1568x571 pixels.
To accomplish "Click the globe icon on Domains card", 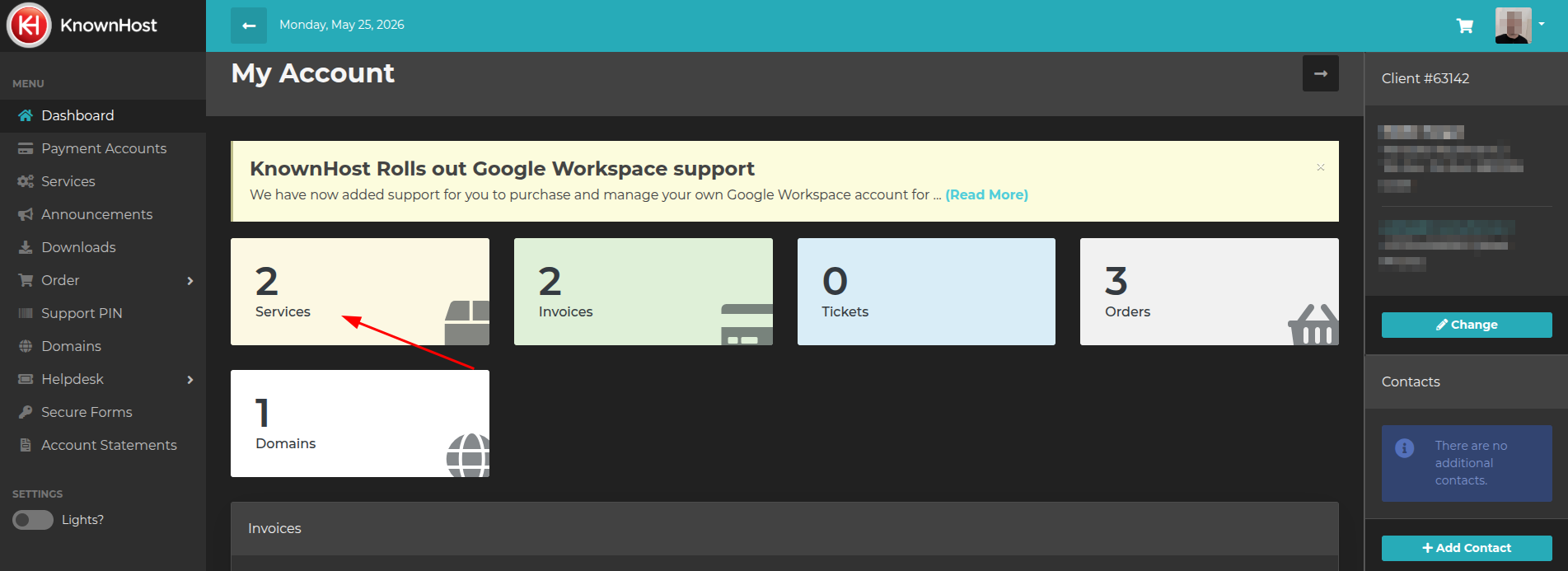I will (468, 455).
